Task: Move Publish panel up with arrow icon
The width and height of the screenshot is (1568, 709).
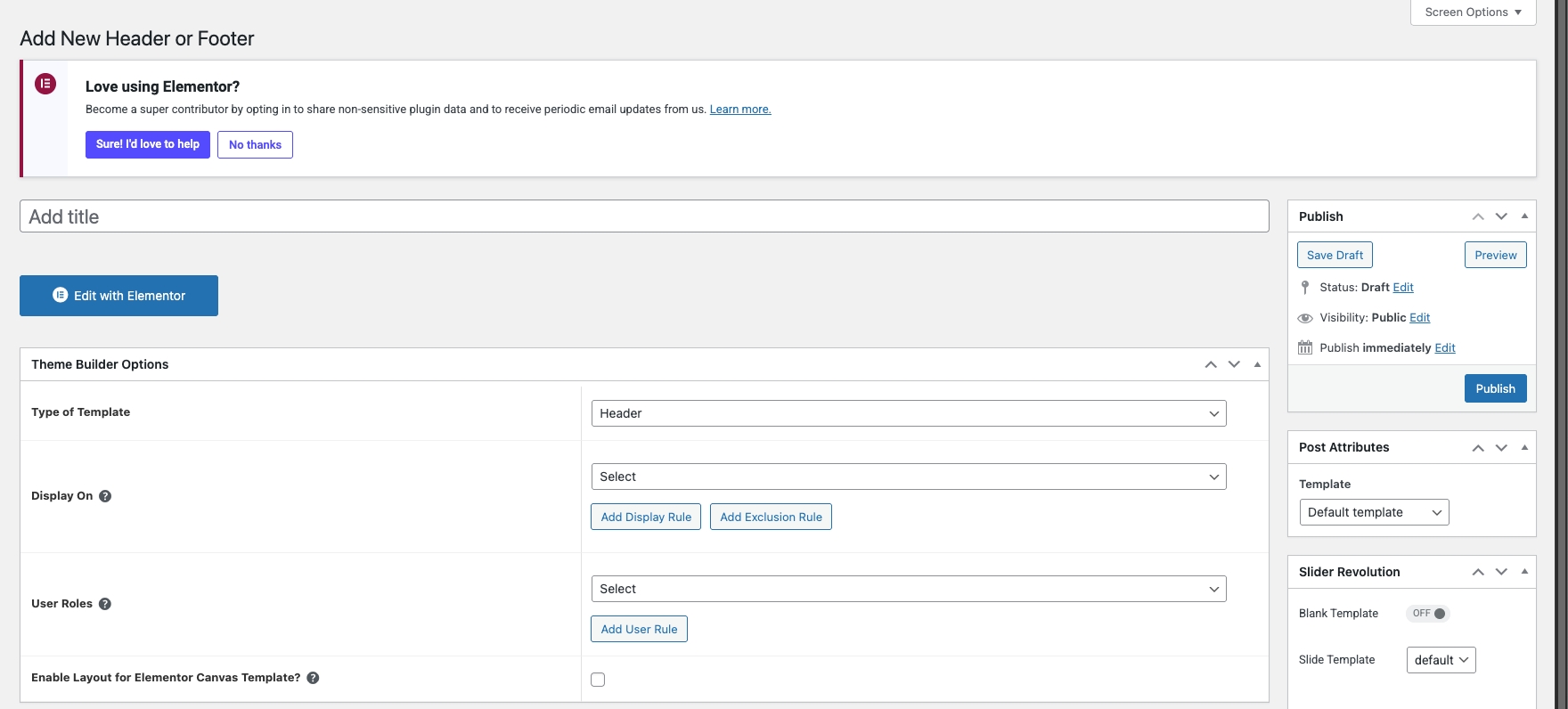Action: click(1478, 216)
